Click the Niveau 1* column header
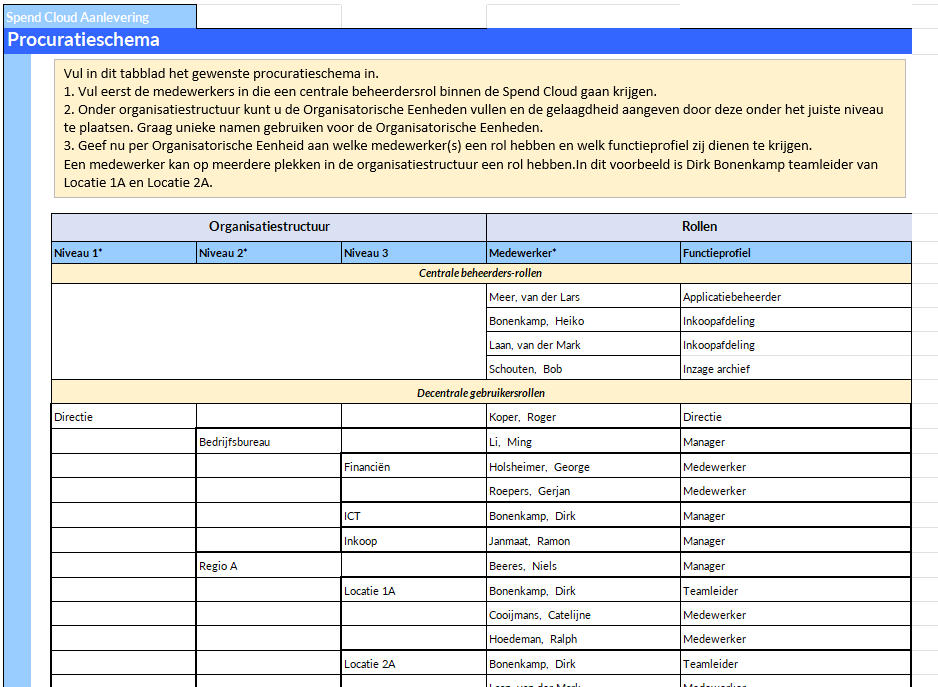 [123, 253]
